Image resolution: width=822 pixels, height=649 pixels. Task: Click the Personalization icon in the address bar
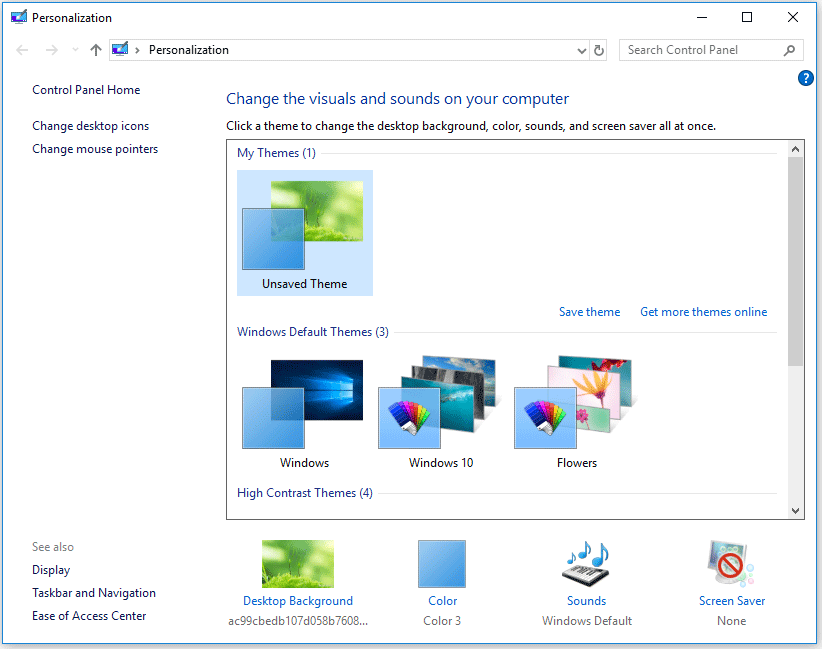(120, 48)
